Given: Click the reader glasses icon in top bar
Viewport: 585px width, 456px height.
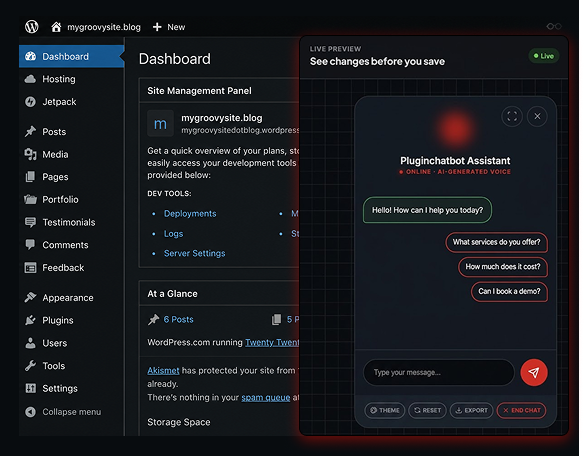Looking at the screenshot, I should point(554,26).
